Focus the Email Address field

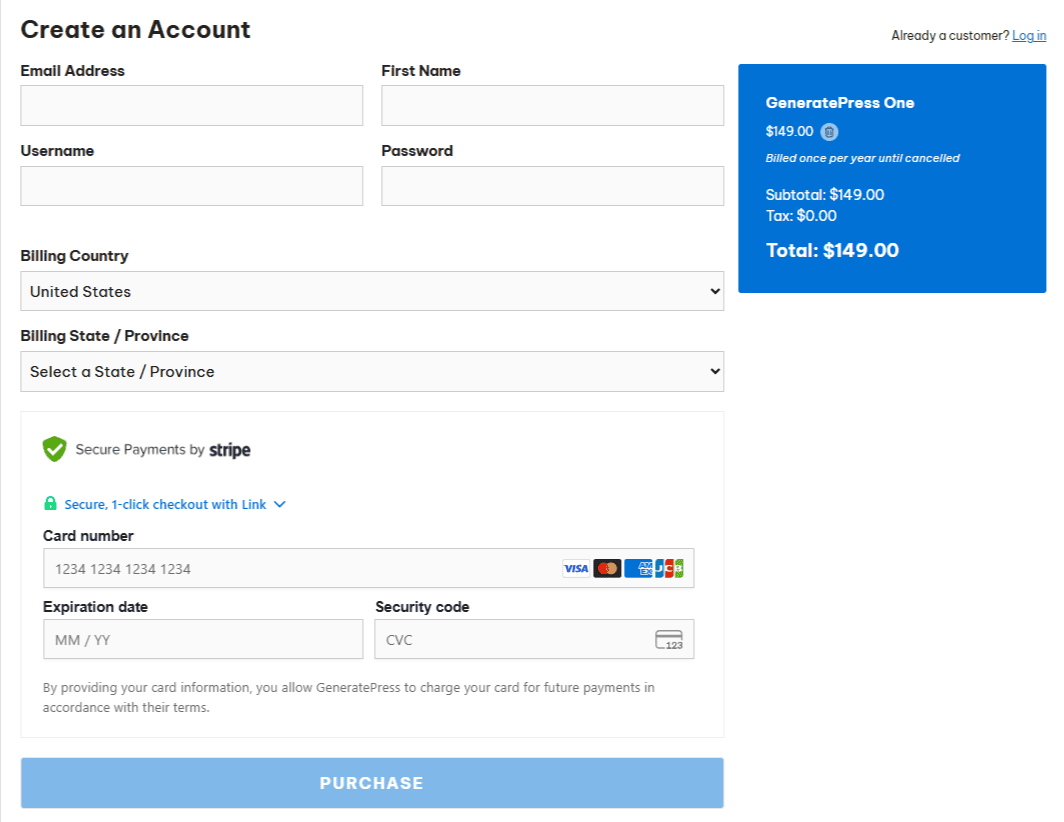coord(191,105)
